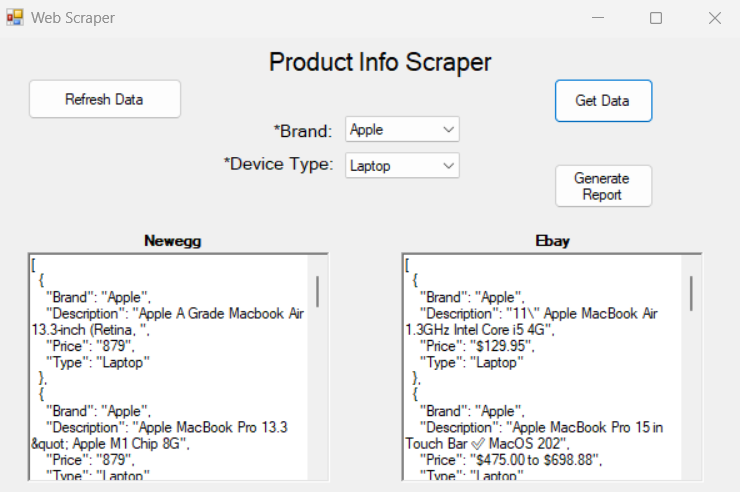Close the Web Scraper window
This screenshot has width=740, height=492.
(x=715, y=18)
